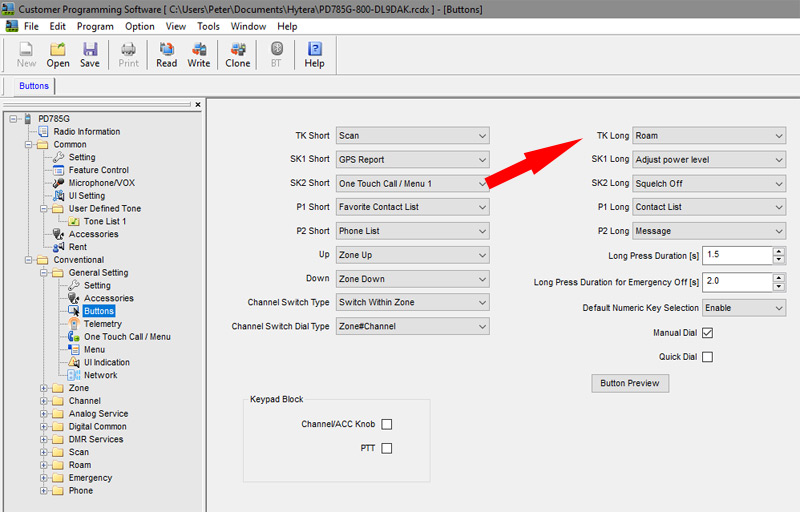Expand the Emergency folder
This screenshot has height=512, width=800.
click(44, 478)
